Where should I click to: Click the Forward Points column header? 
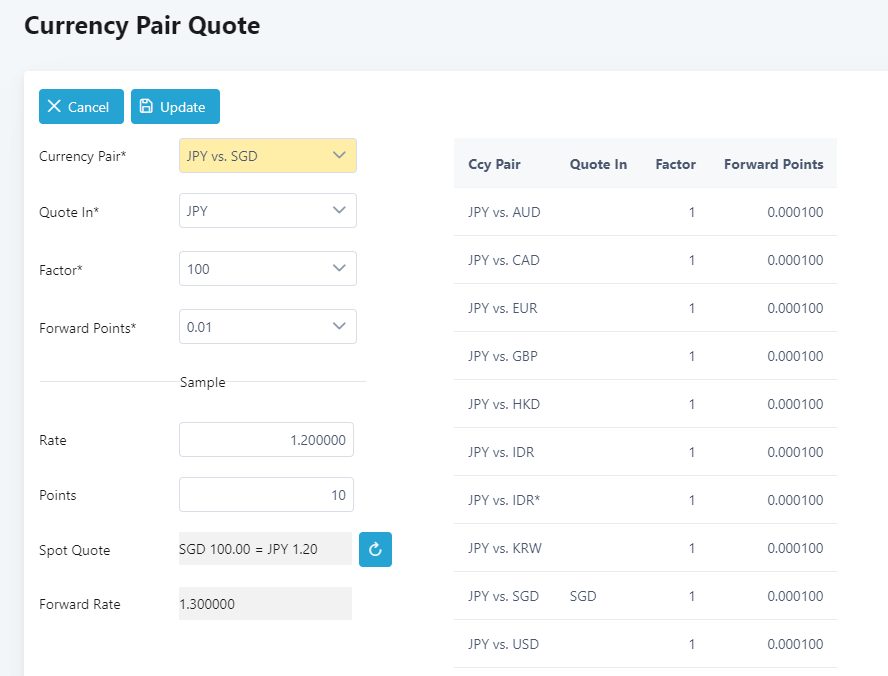click(773, 164)
